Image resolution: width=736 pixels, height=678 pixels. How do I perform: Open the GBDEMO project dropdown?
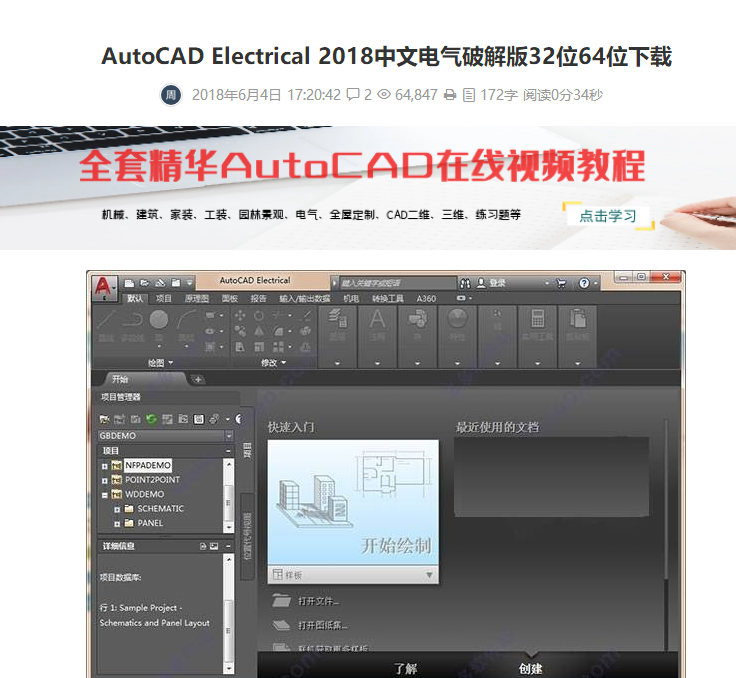[x=229, y=436]
